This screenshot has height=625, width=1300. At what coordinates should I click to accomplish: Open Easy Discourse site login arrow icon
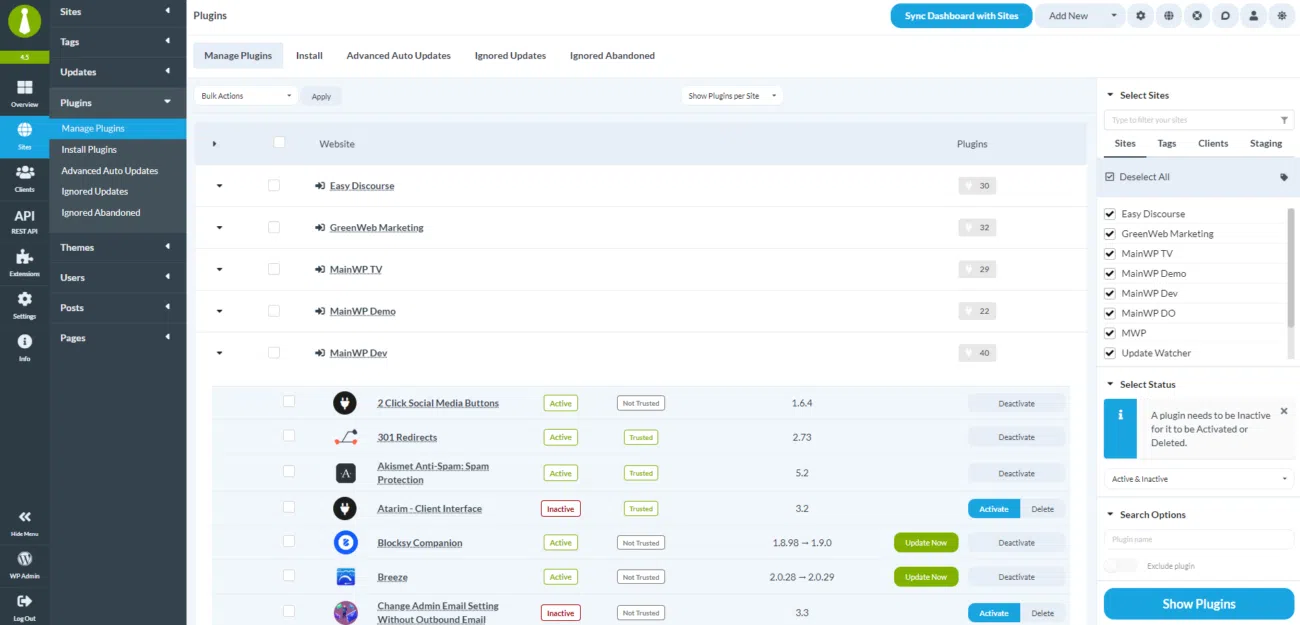click(320, 186)
